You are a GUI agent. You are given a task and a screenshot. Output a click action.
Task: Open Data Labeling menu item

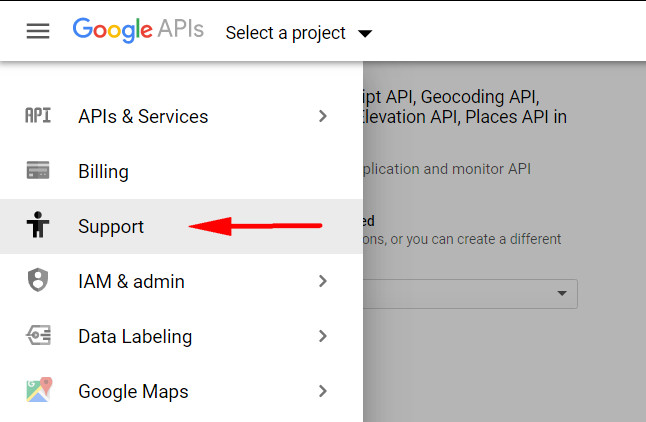tap(181, 336)
